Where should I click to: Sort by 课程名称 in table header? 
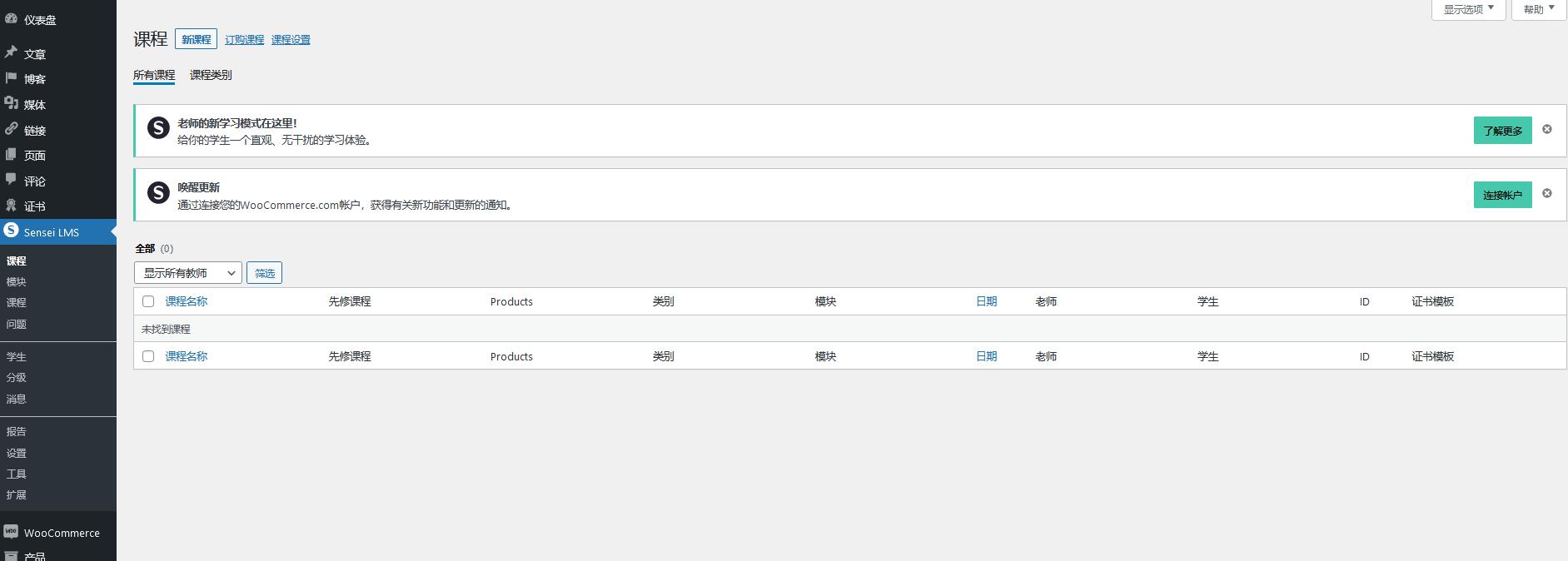click(187, 301)
